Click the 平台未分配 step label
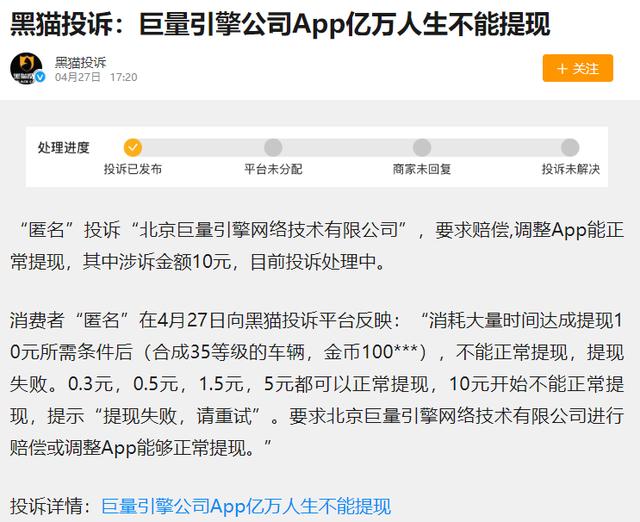 tap(273, 169)
